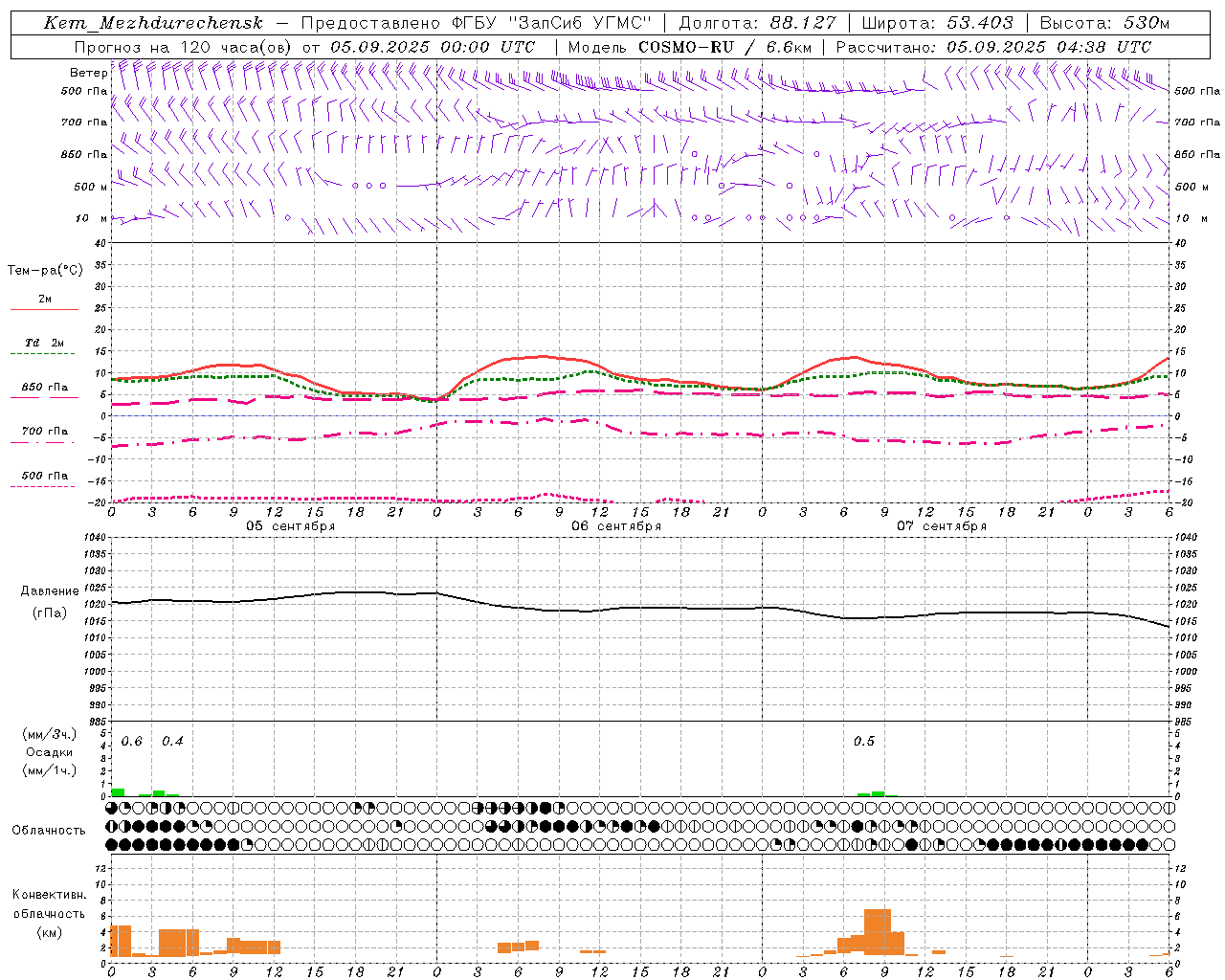Click the 05 сентября date label

click(x=291, y=525)
